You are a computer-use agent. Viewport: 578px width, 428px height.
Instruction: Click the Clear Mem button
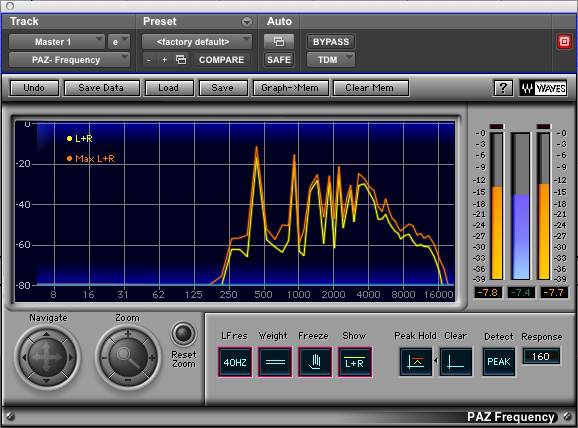pyautogui.click(x=370, y=88)
